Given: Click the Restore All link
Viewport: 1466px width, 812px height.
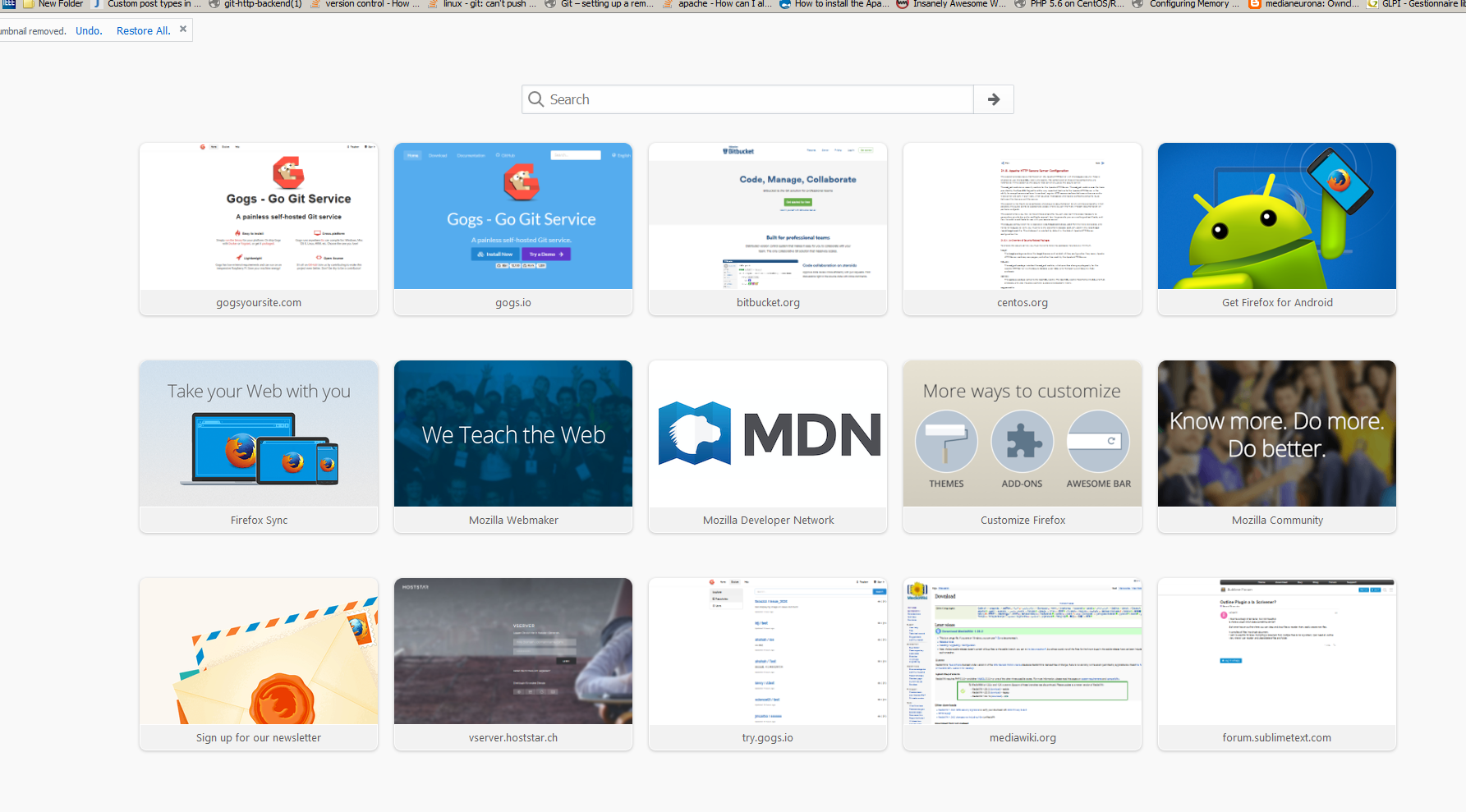Looking at the screenshot, I should (144, 31).
